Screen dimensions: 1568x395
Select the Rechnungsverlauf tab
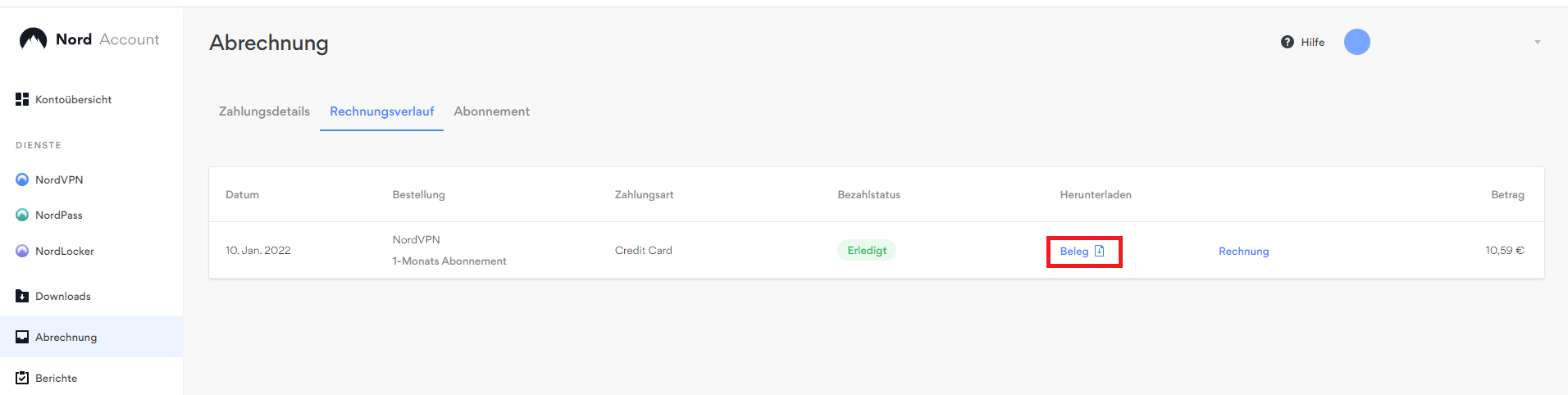coord(382,111)
